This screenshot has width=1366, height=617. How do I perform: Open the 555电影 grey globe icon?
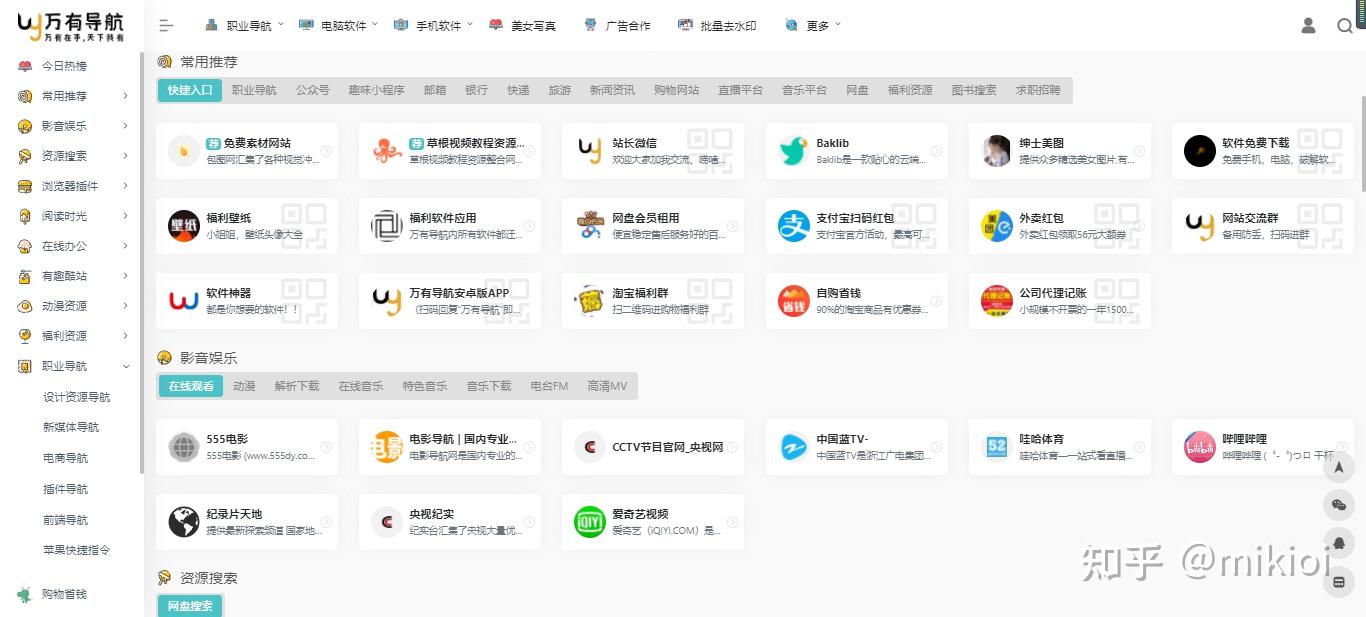click(184, 447)
